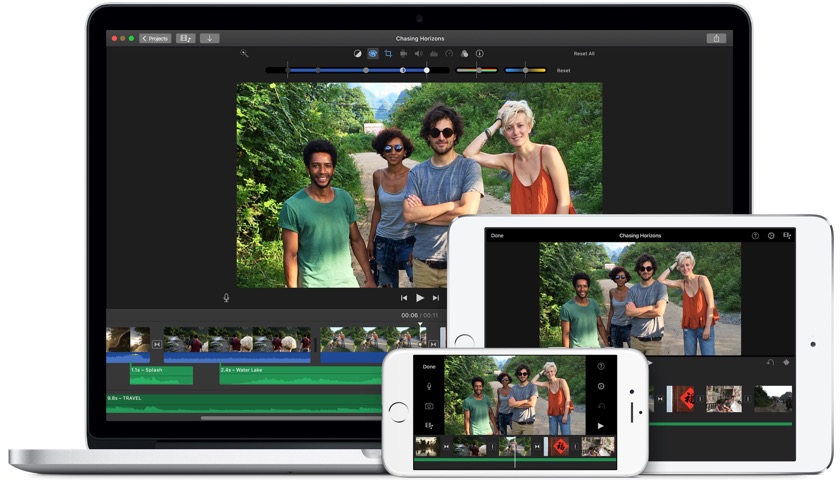Play the video in Mac viewer

coord(420,298)
